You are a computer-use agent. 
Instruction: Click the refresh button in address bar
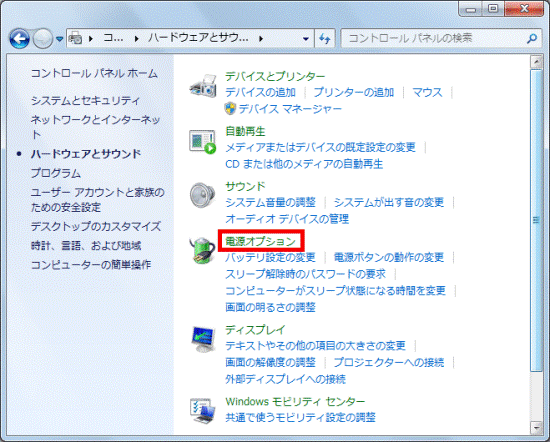(325, 39)
